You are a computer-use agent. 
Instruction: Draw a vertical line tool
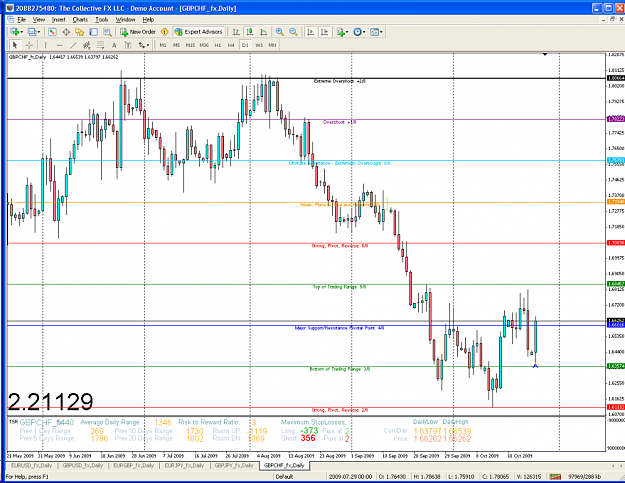(x=45, y=45)
